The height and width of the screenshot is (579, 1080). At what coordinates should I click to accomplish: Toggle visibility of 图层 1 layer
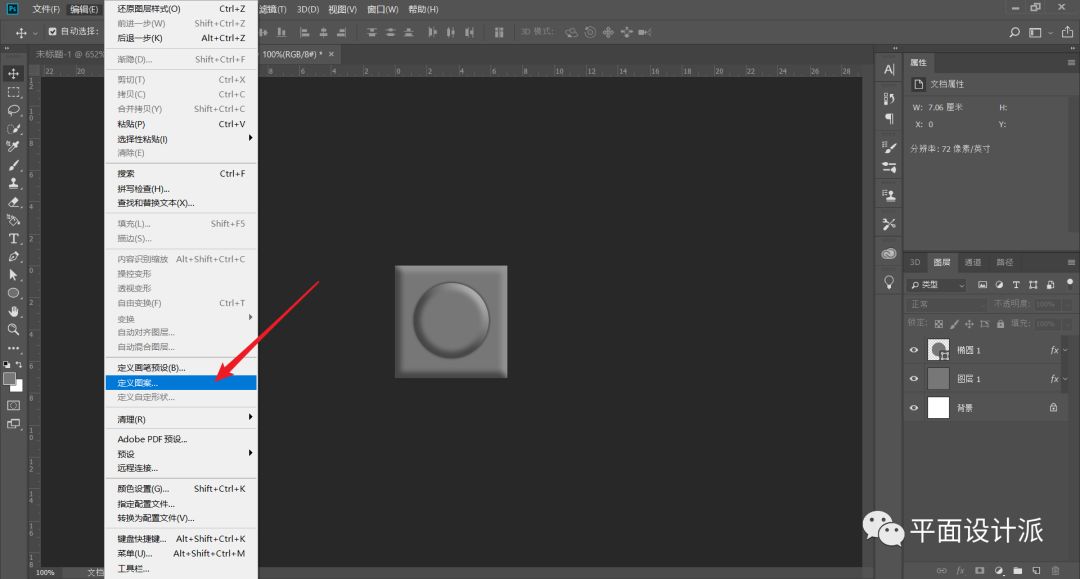[913, 379]
